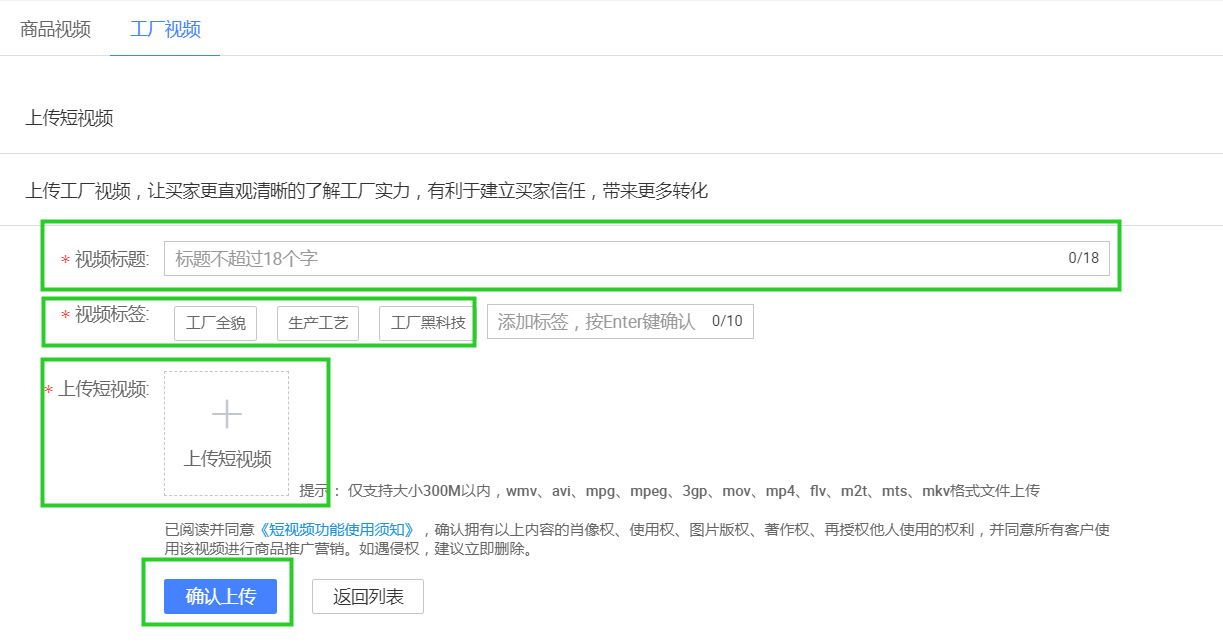This screenshot has height=644, width=1223.
Task: Select the 工厂视频 tab
Action: click(165, 29)
